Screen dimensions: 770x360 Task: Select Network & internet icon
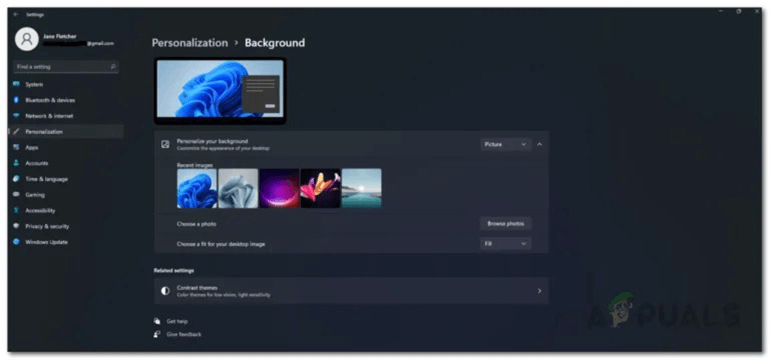[x=16, y=116]
